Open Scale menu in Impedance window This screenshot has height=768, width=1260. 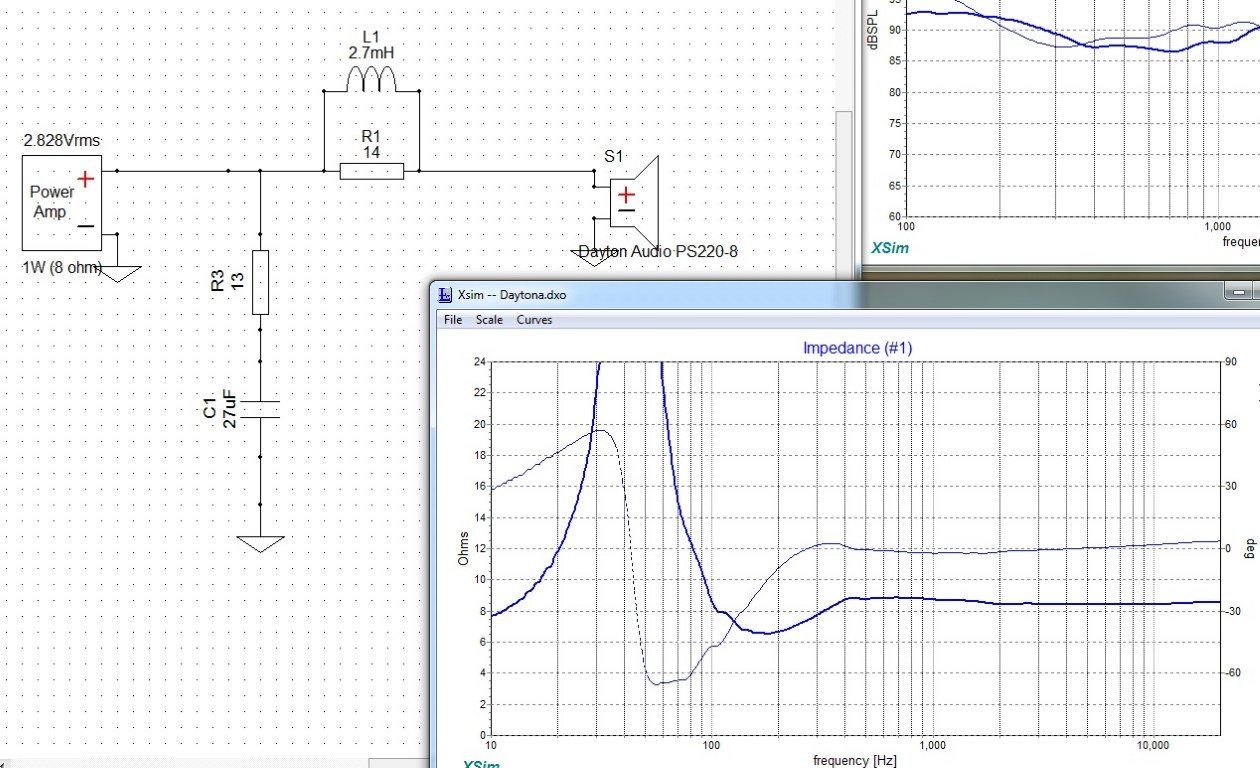[x=490, y=320]
